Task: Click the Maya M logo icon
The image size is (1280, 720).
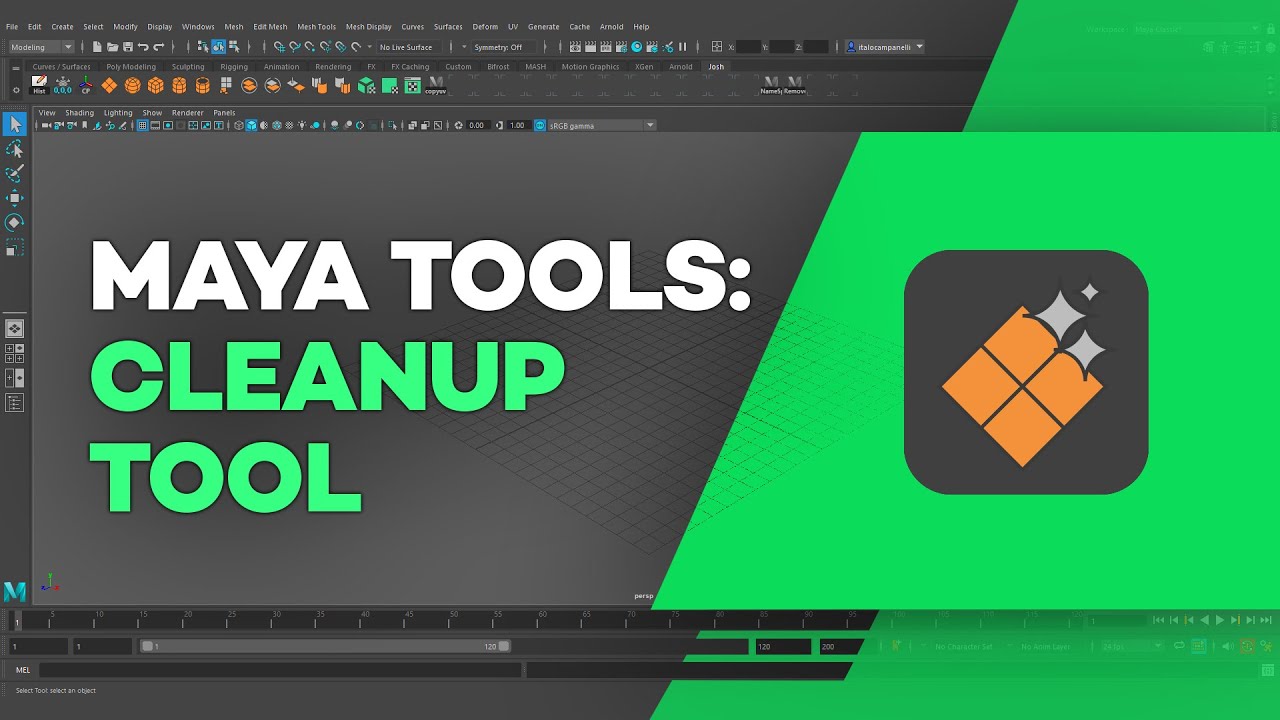Action: [x=14, y=591]
